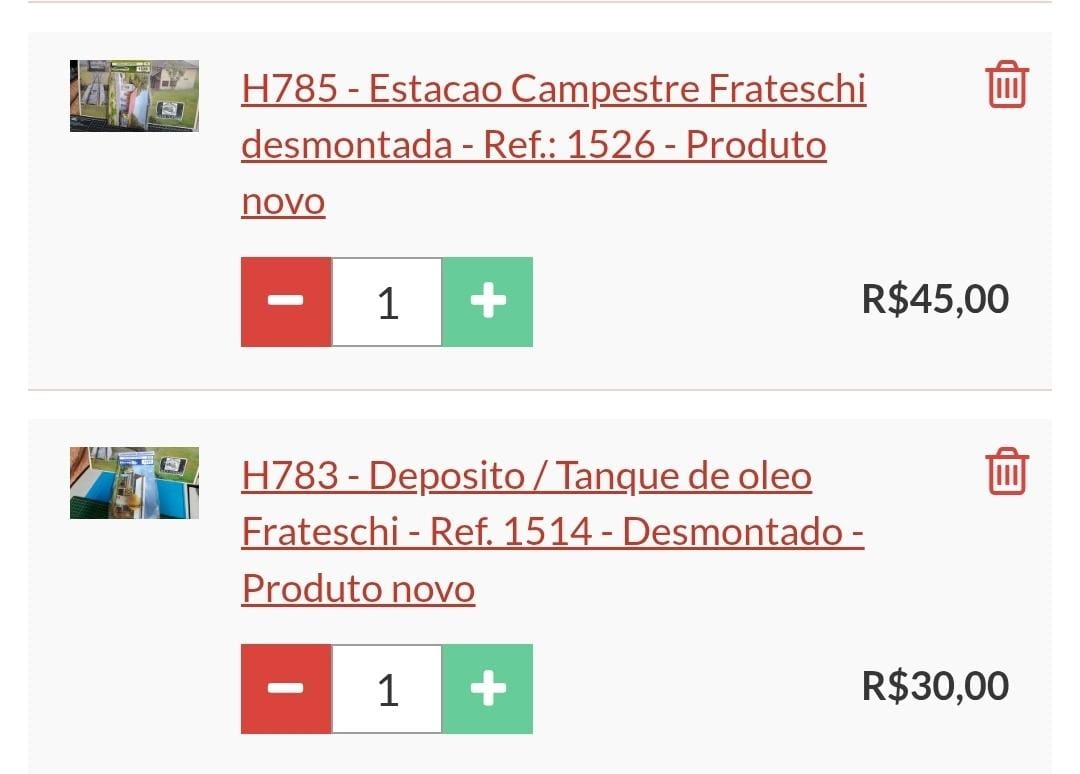Remove the H783 Deposito item using trash icon
1080x774 pixels.
coord(1007,472)
